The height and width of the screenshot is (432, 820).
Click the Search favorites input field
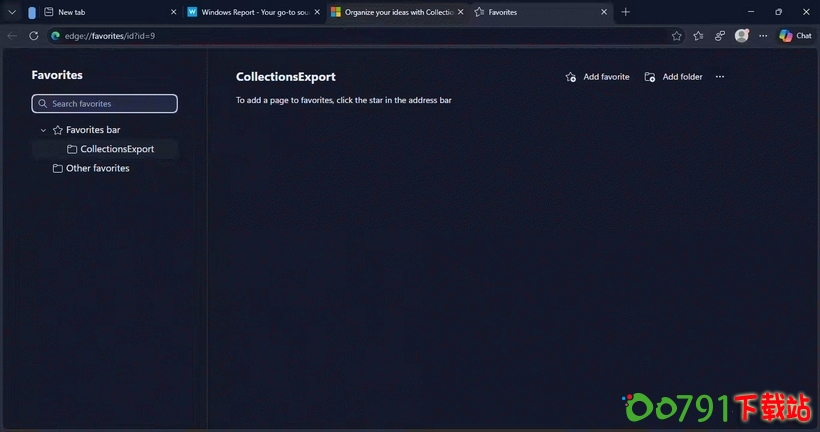105,104
